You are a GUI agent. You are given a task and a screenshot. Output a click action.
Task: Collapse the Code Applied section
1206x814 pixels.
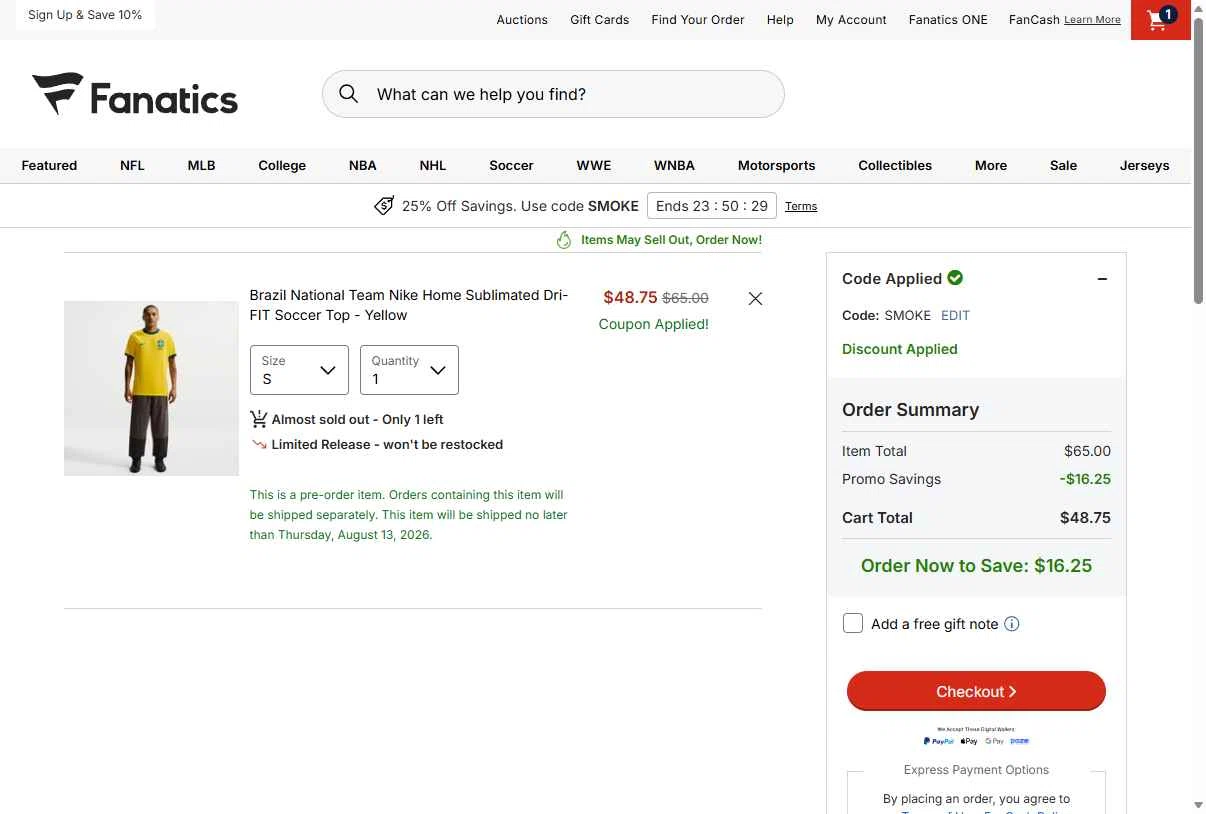tap(1102, 279)
